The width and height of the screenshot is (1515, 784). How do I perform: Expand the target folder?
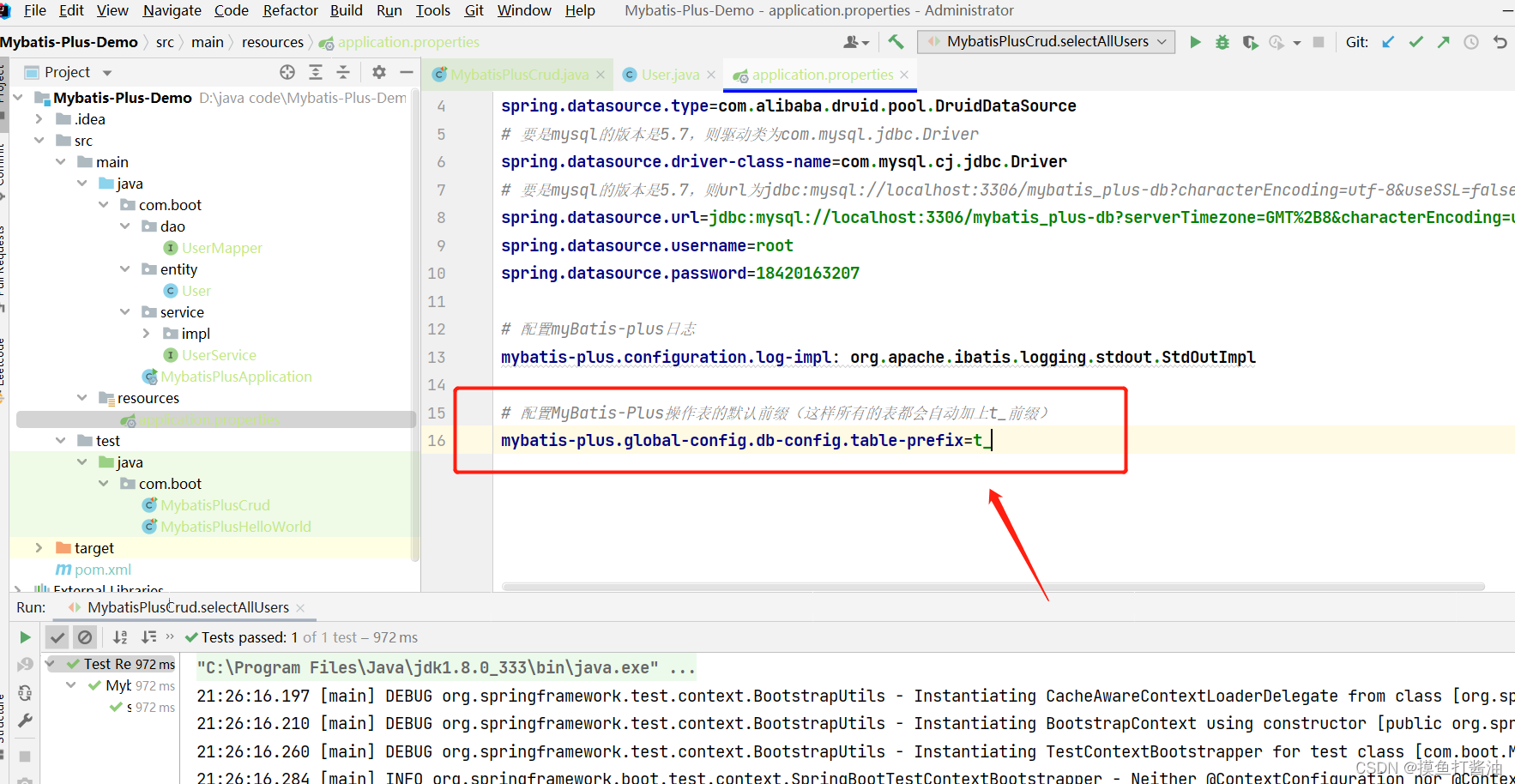tap(39, 548)
